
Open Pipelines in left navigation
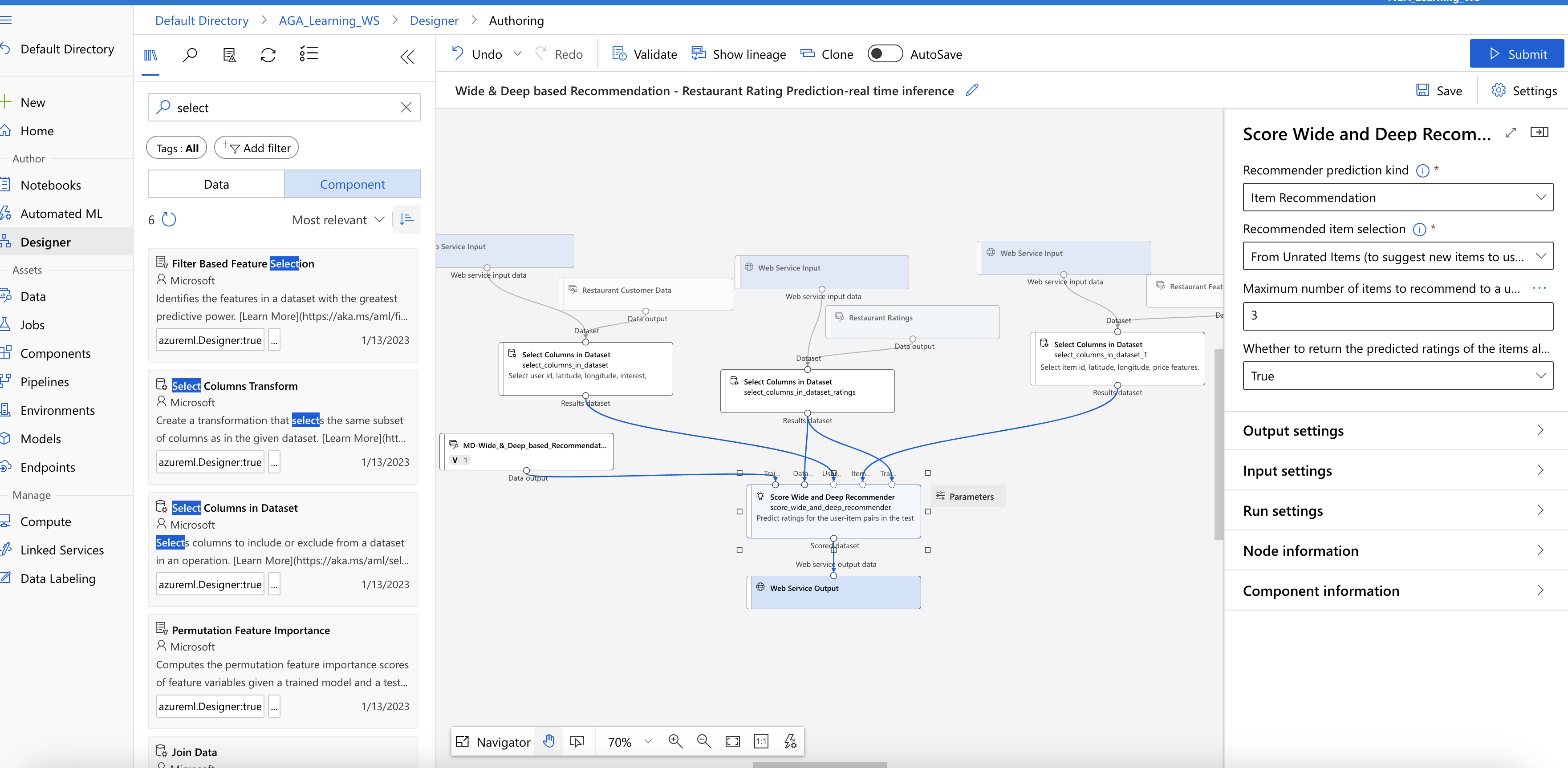pyautogui.click(x=45, y=382)
